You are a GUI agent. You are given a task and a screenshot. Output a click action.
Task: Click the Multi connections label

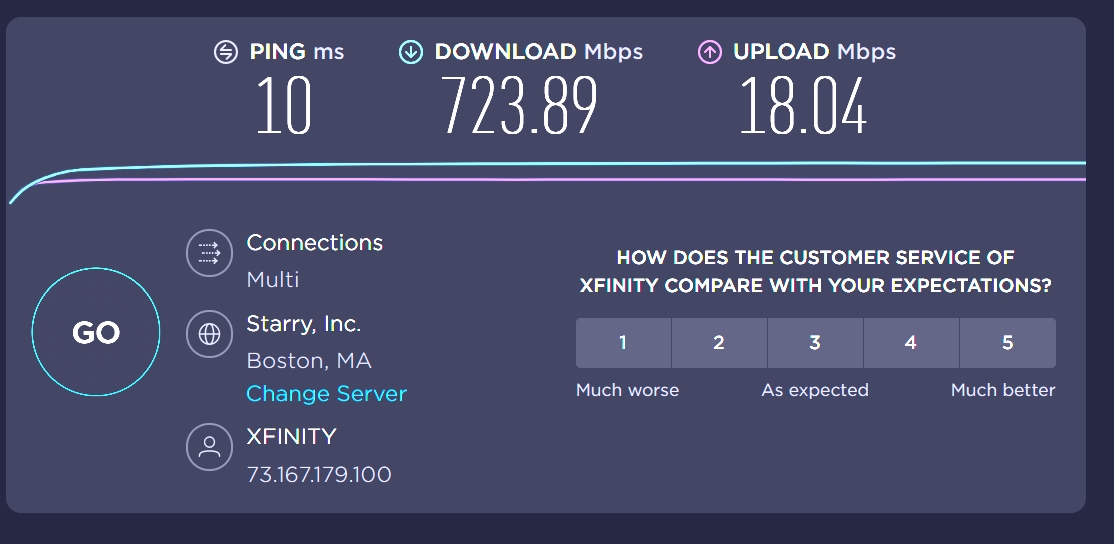tap(273, 279)
